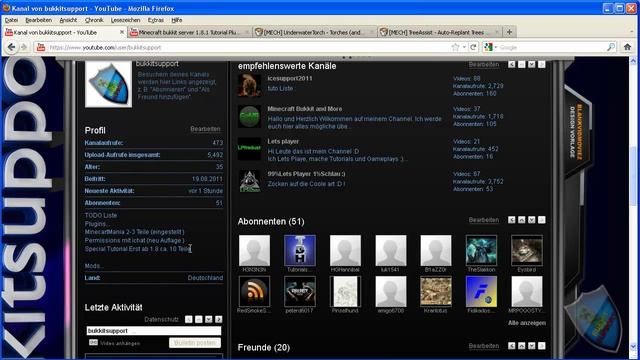Click the video icon beside 'Video anhängen'

pyautogui.click(x=93, y=342)
